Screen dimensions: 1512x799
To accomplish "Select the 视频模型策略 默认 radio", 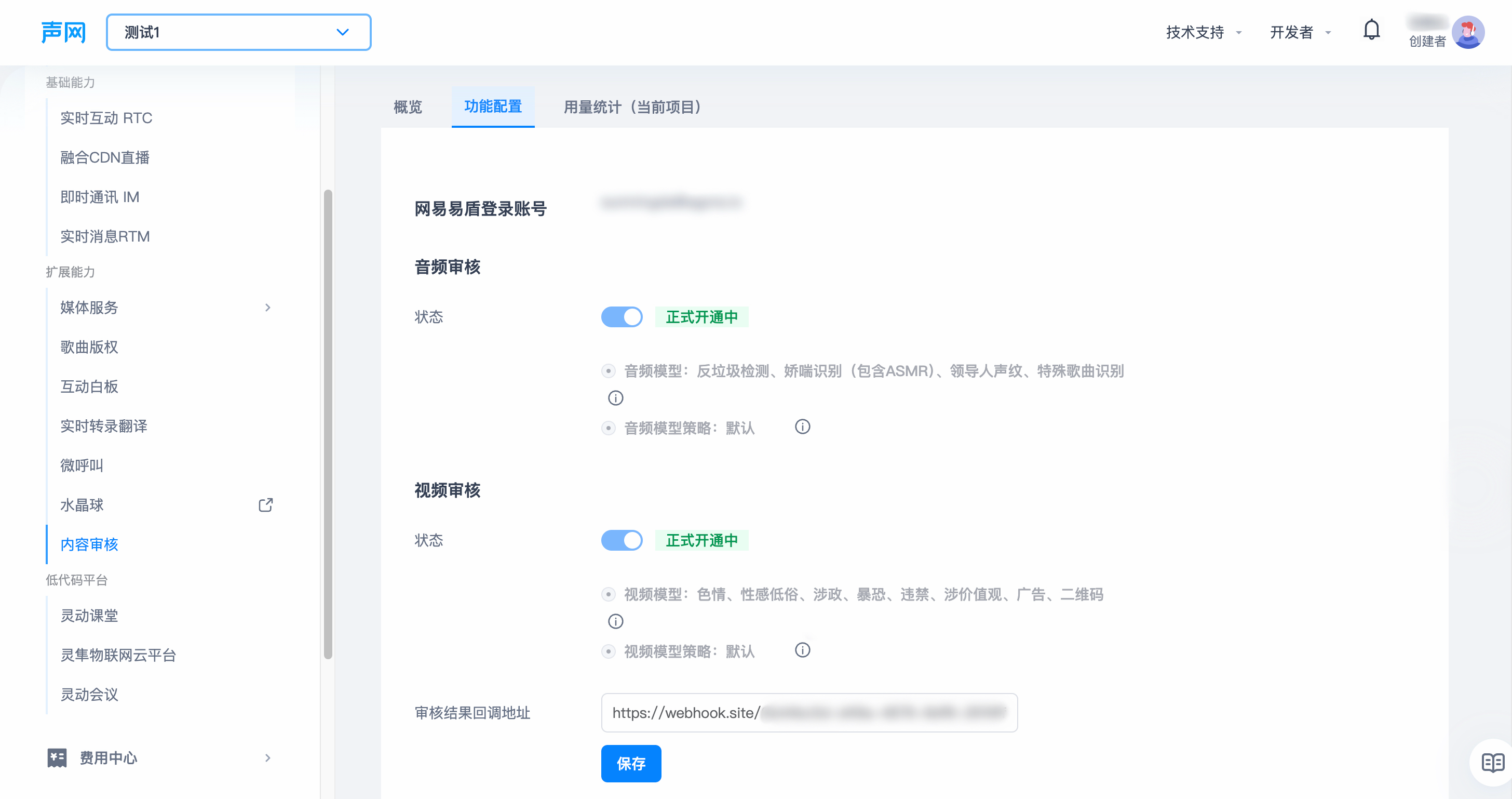I will click(x=609, y=651).
